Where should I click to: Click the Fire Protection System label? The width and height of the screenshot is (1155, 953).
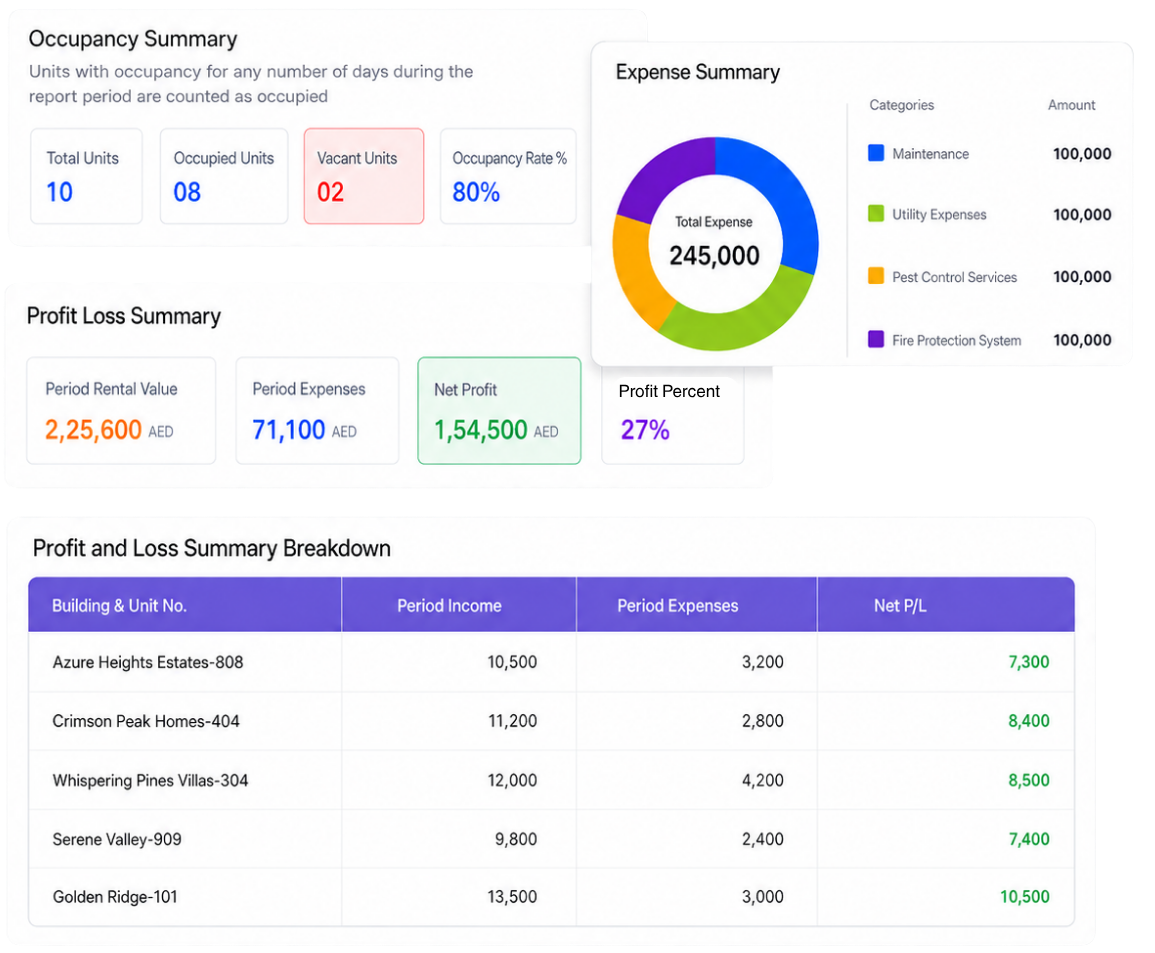point(957,340)
